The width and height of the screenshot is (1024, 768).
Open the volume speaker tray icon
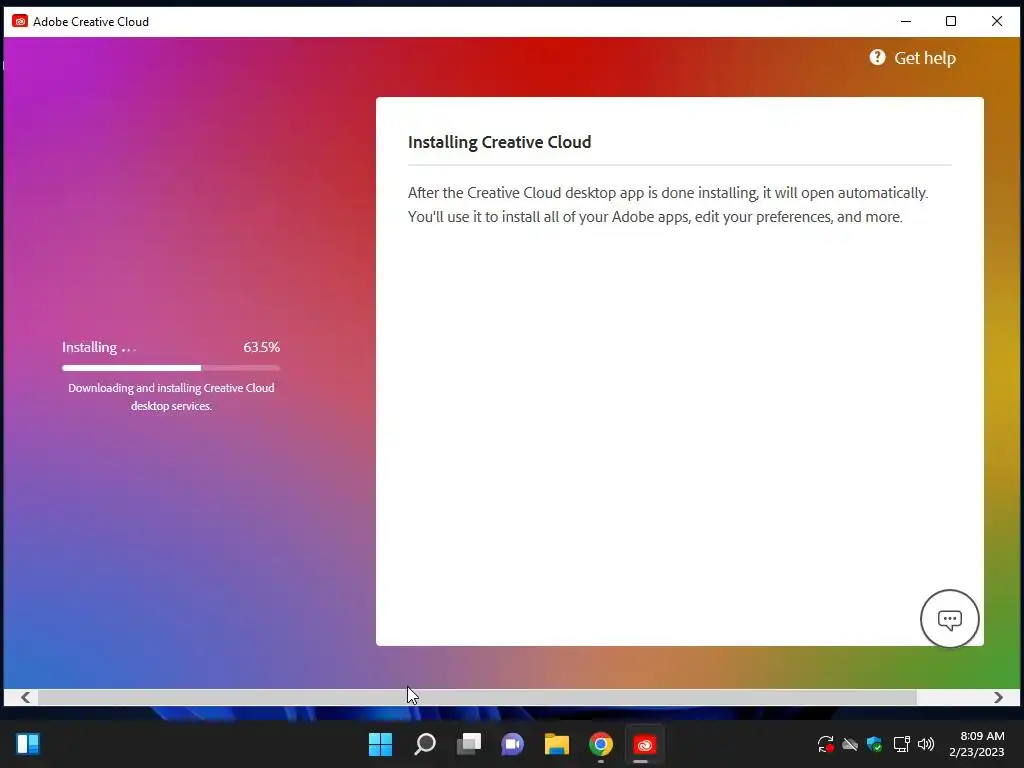[x=925, y=744]
